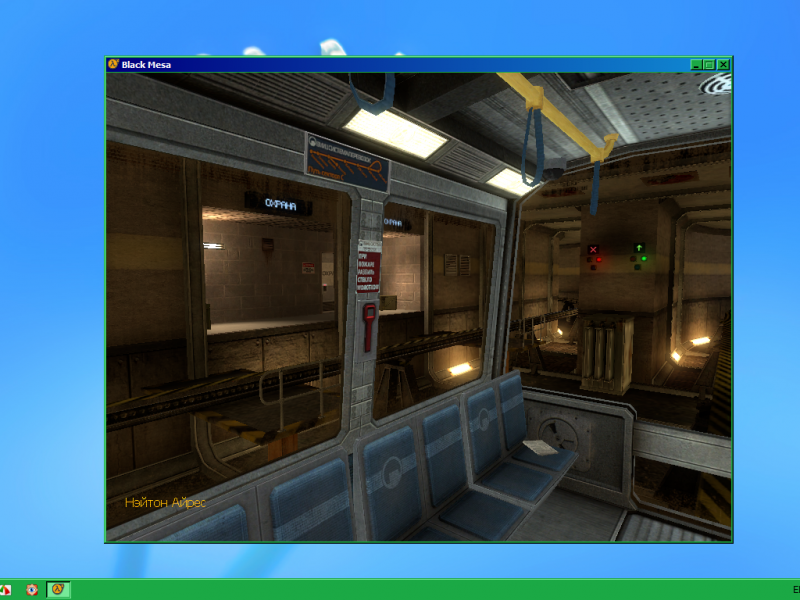Select the Black Mesa lambda taskbar button

[58, 590]
